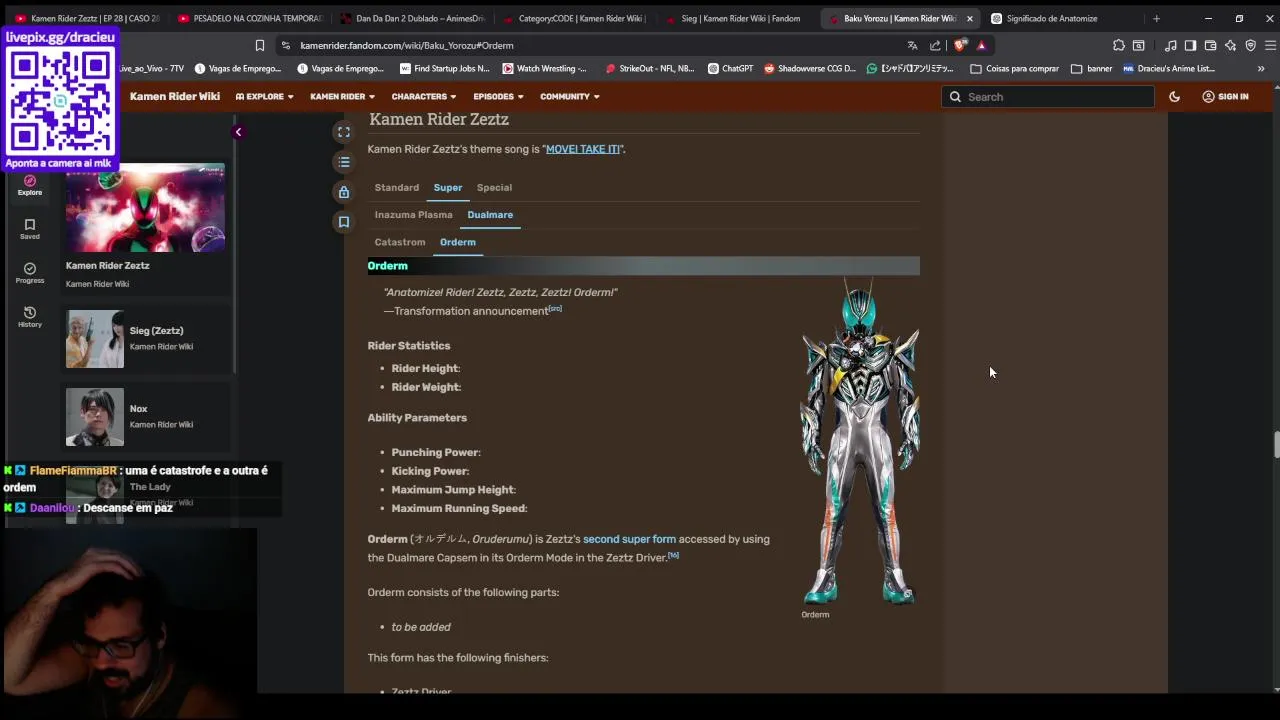Click the share icon in the address bar
This screenshot has width=1280, height=720.
point(935,46)
